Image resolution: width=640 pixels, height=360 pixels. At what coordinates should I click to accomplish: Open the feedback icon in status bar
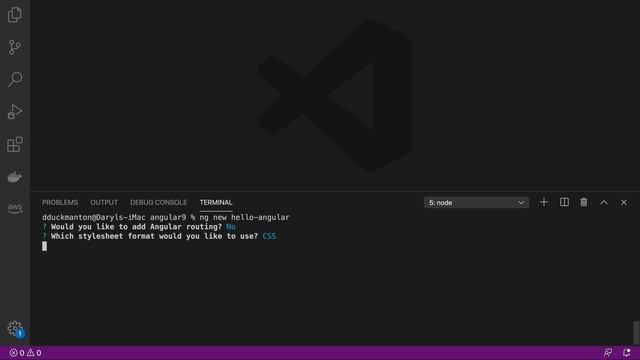click(608, 353)
